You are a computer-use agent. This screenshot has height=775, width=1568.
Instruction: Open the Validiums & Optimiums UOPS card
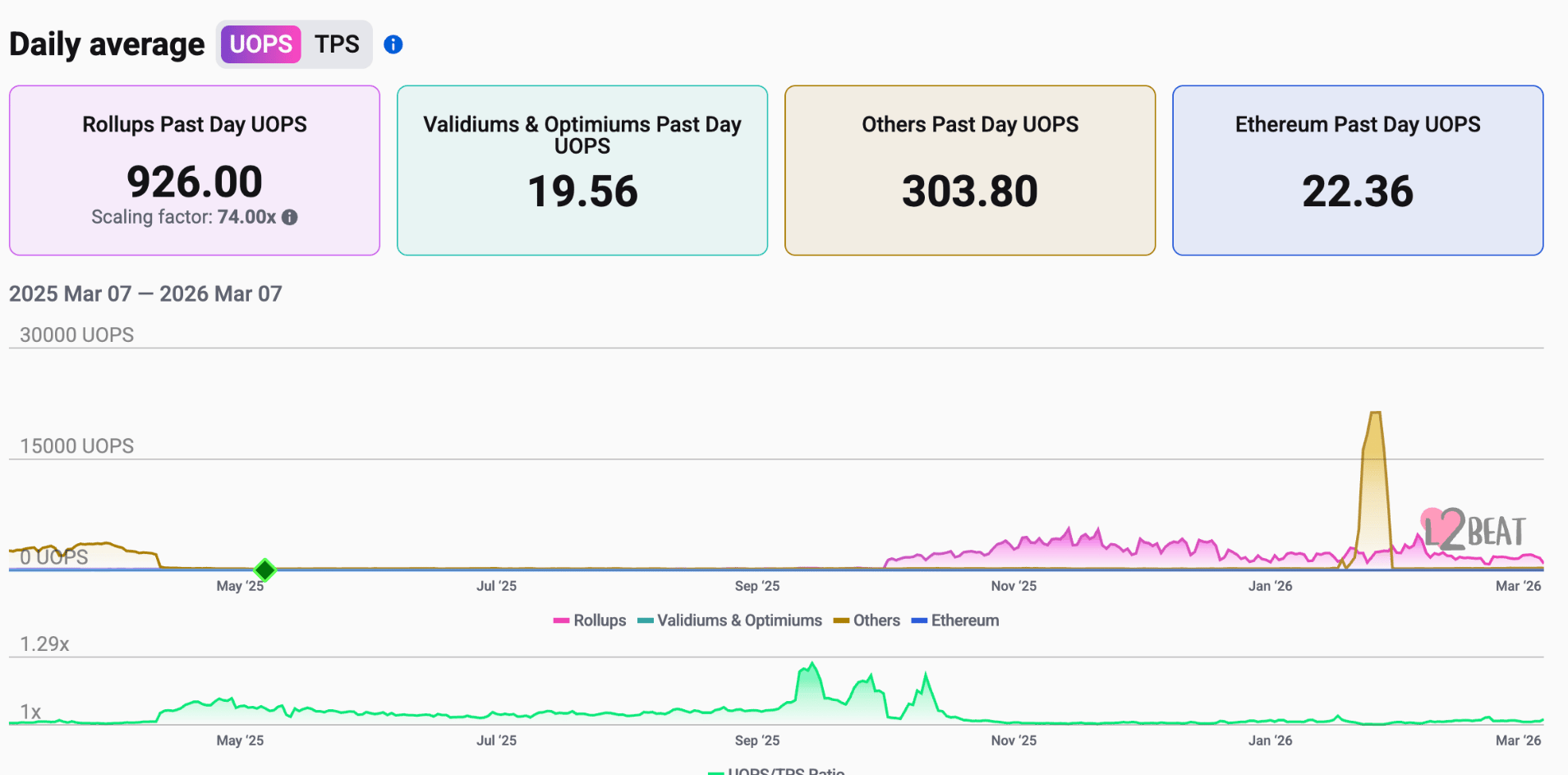(x=582, y=170)
